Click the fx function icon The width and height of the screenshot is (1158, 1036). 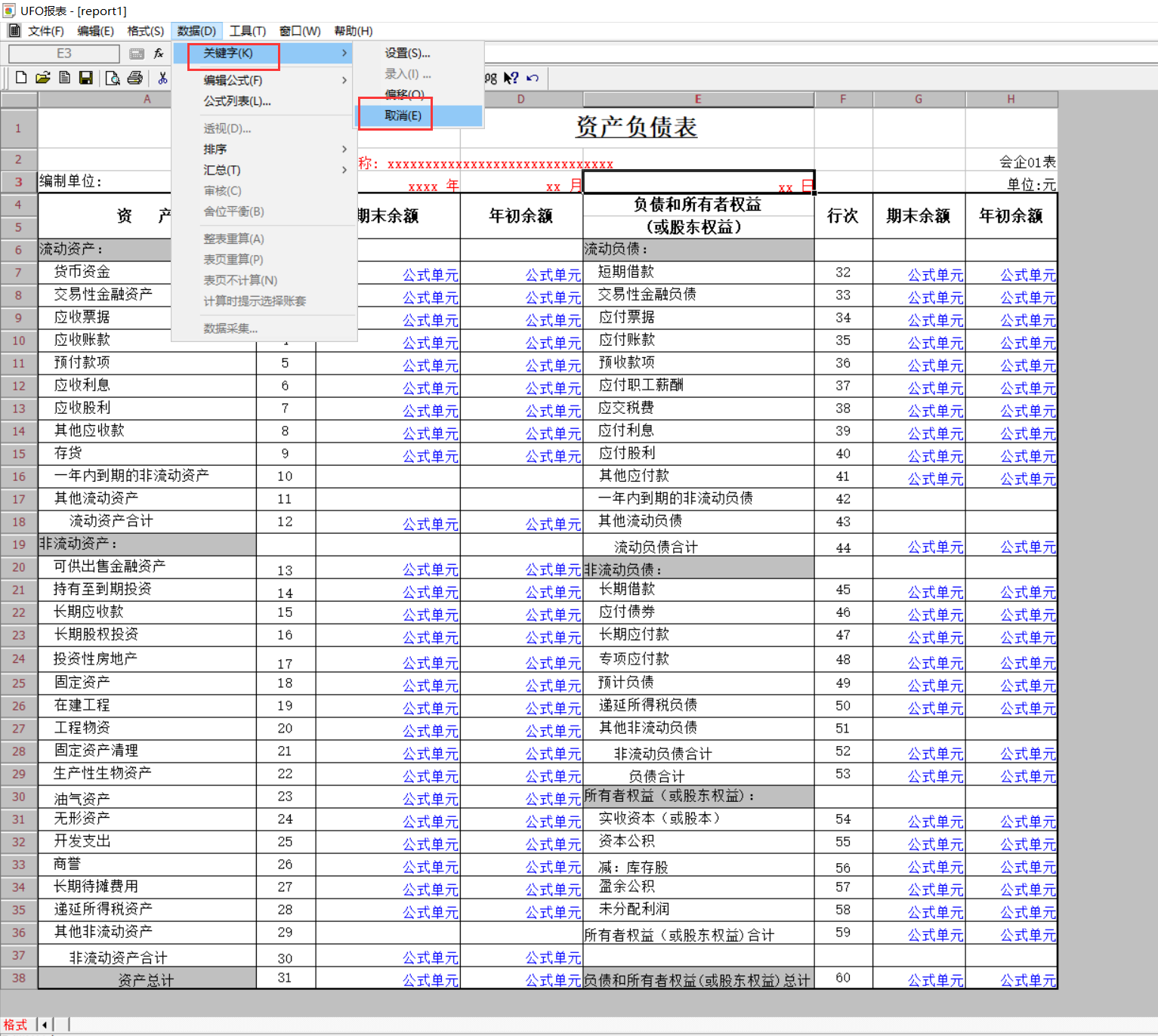[159, 54]
